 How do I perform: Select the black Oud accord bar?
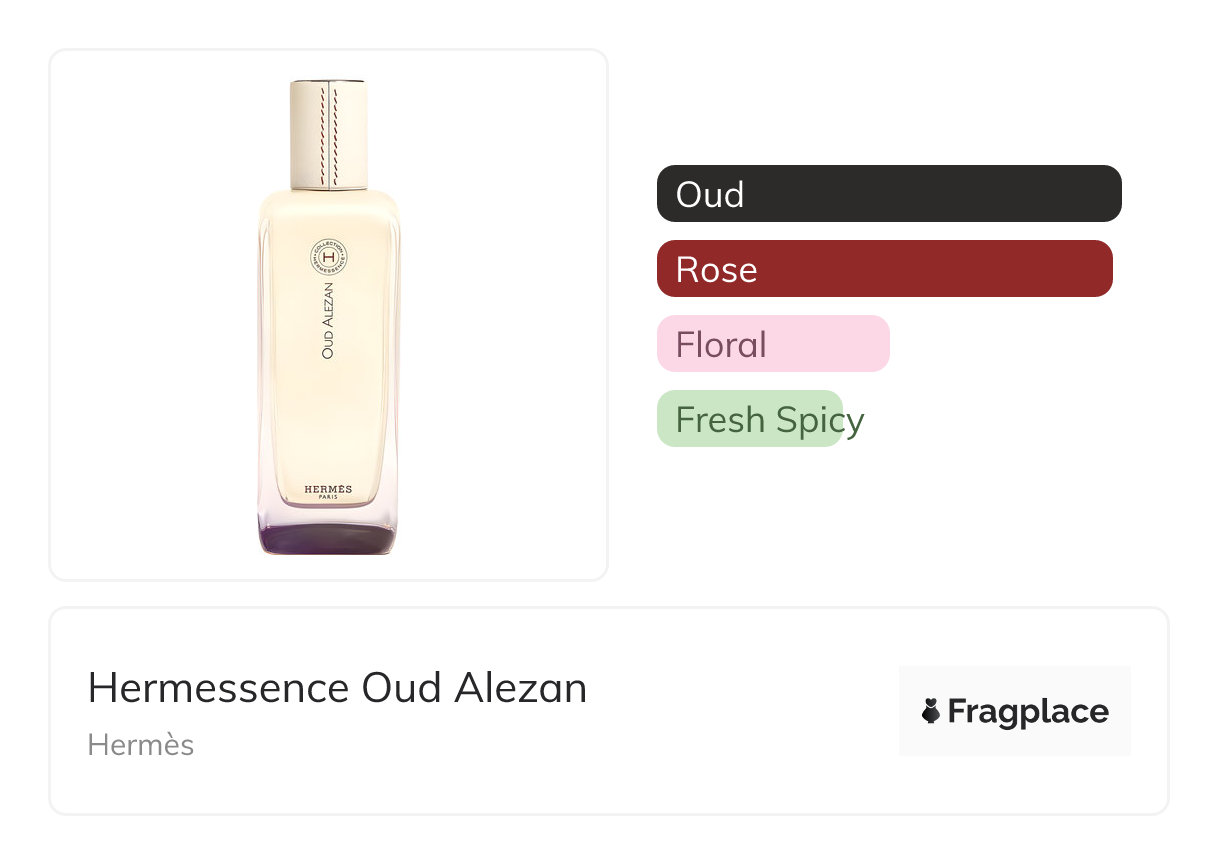click(889, 193)
